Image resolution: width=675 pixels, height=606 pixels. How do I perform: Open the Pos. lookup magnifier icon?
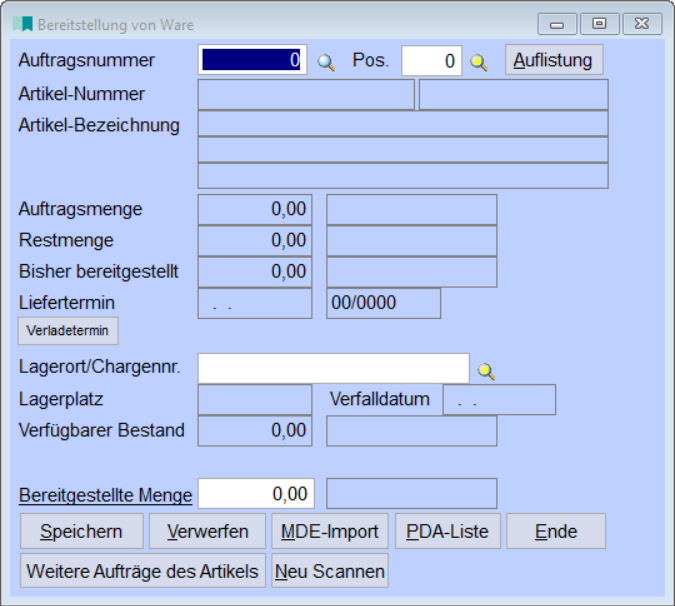click(x=479, y=62)
